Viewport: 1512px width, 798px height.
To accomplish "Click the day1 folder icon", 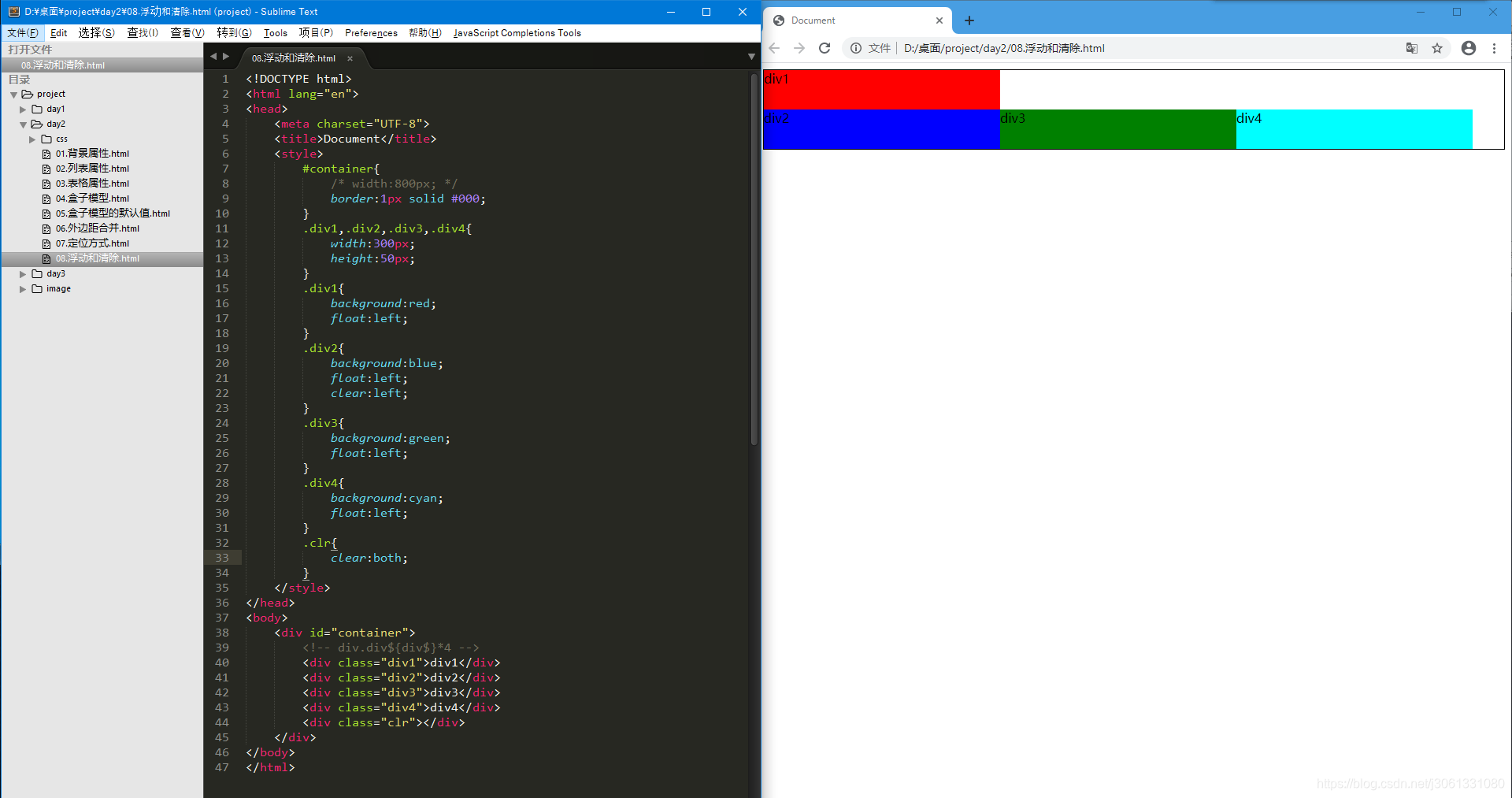I will pyautogui.click(x=37, y=109).
